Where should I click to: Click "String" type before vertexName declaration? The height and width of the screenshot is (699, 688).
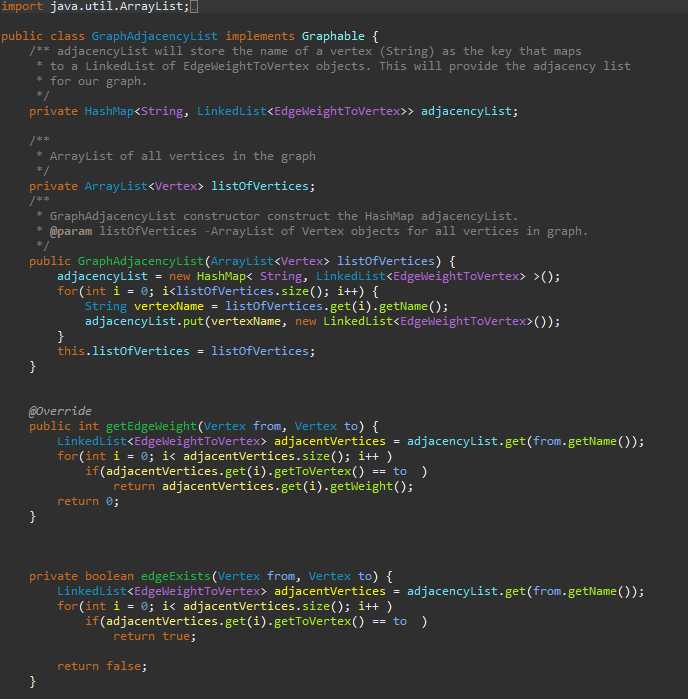coord(106,306)
